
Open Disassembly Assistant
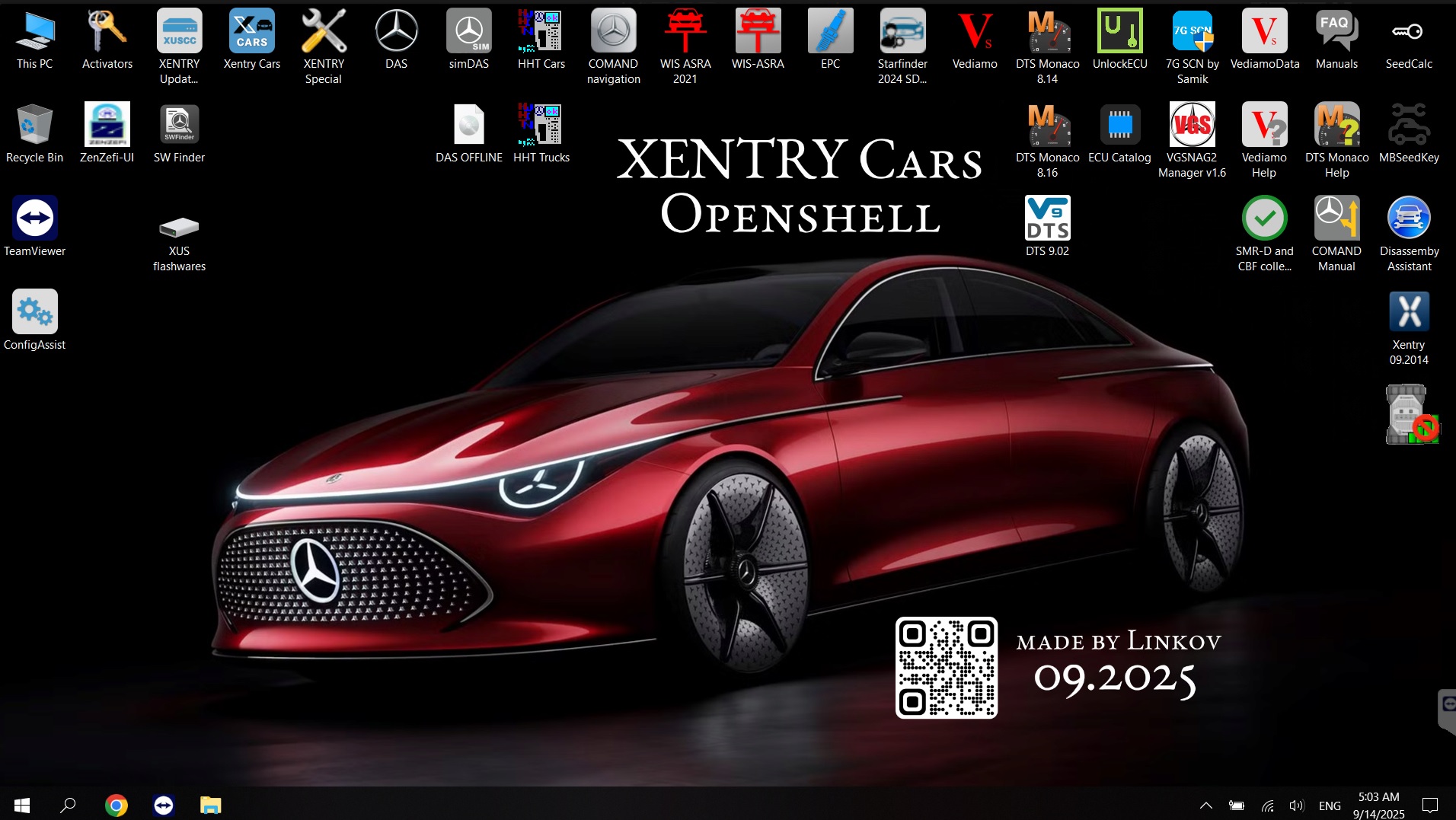1409,221
